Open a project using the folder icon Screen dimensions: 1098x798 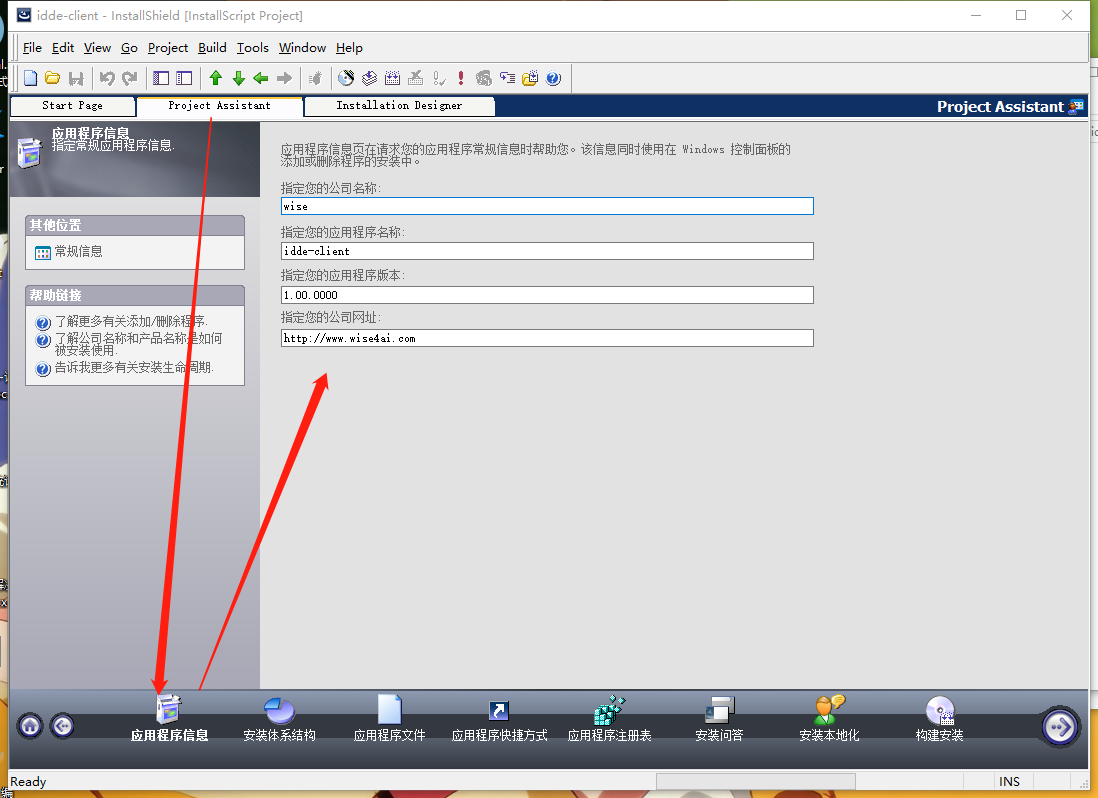[53, 78]
